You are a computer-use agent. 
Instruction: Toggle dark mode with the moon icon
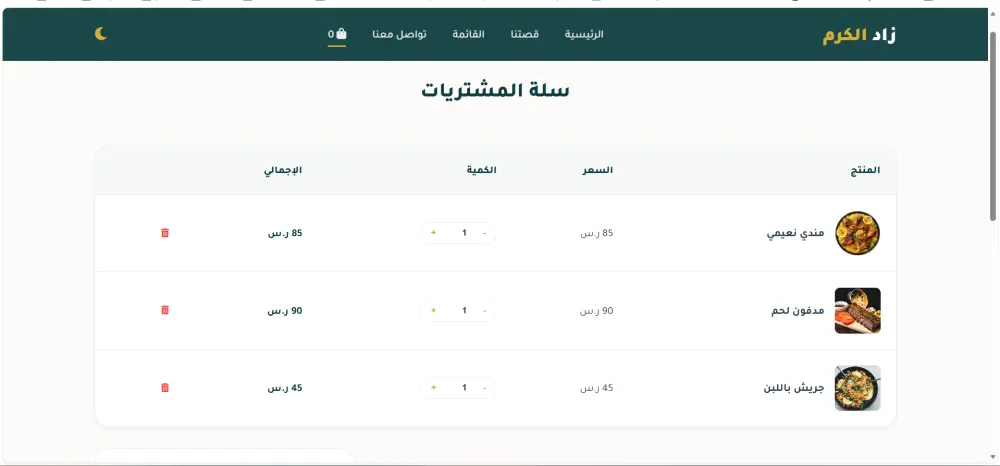click(x=101, y=34)
